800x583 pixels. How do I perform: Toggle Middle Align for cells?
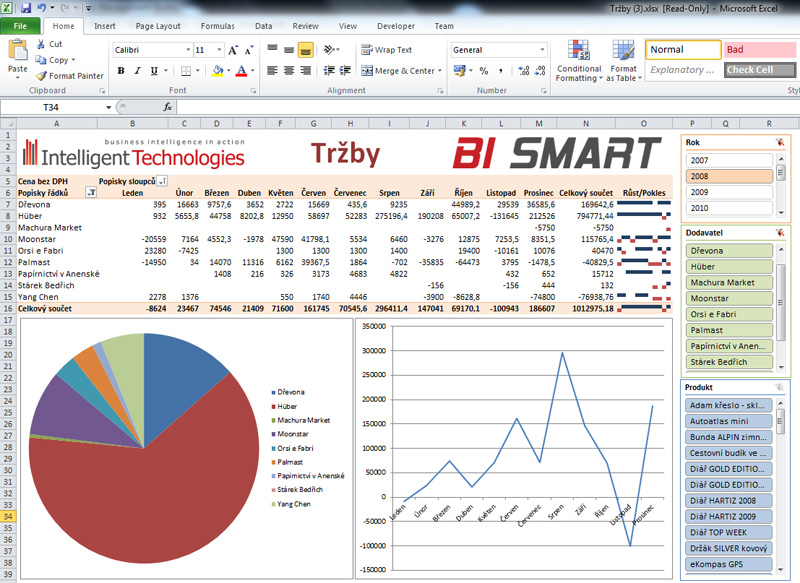289,49
